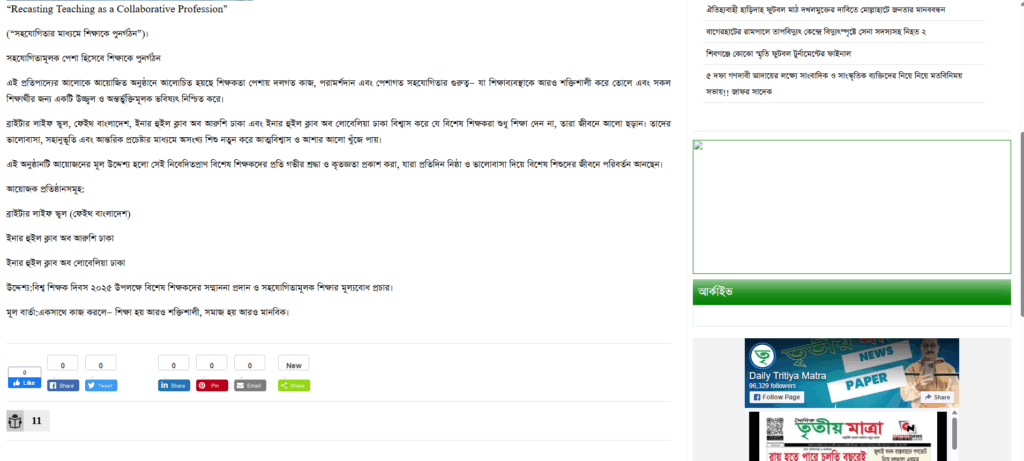The image size is (1024, 461).
Task: Pin the article on Pinterest
Action: [212, 386]
